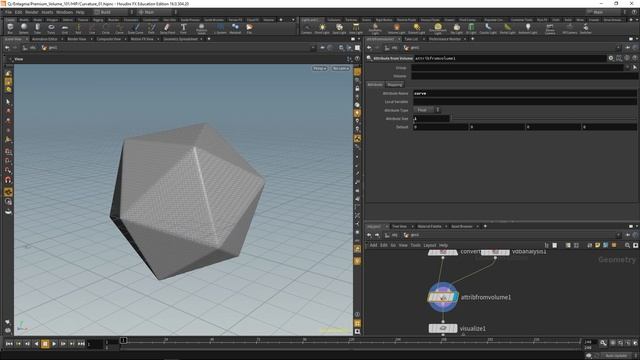Open the File menu

point(9,12)
